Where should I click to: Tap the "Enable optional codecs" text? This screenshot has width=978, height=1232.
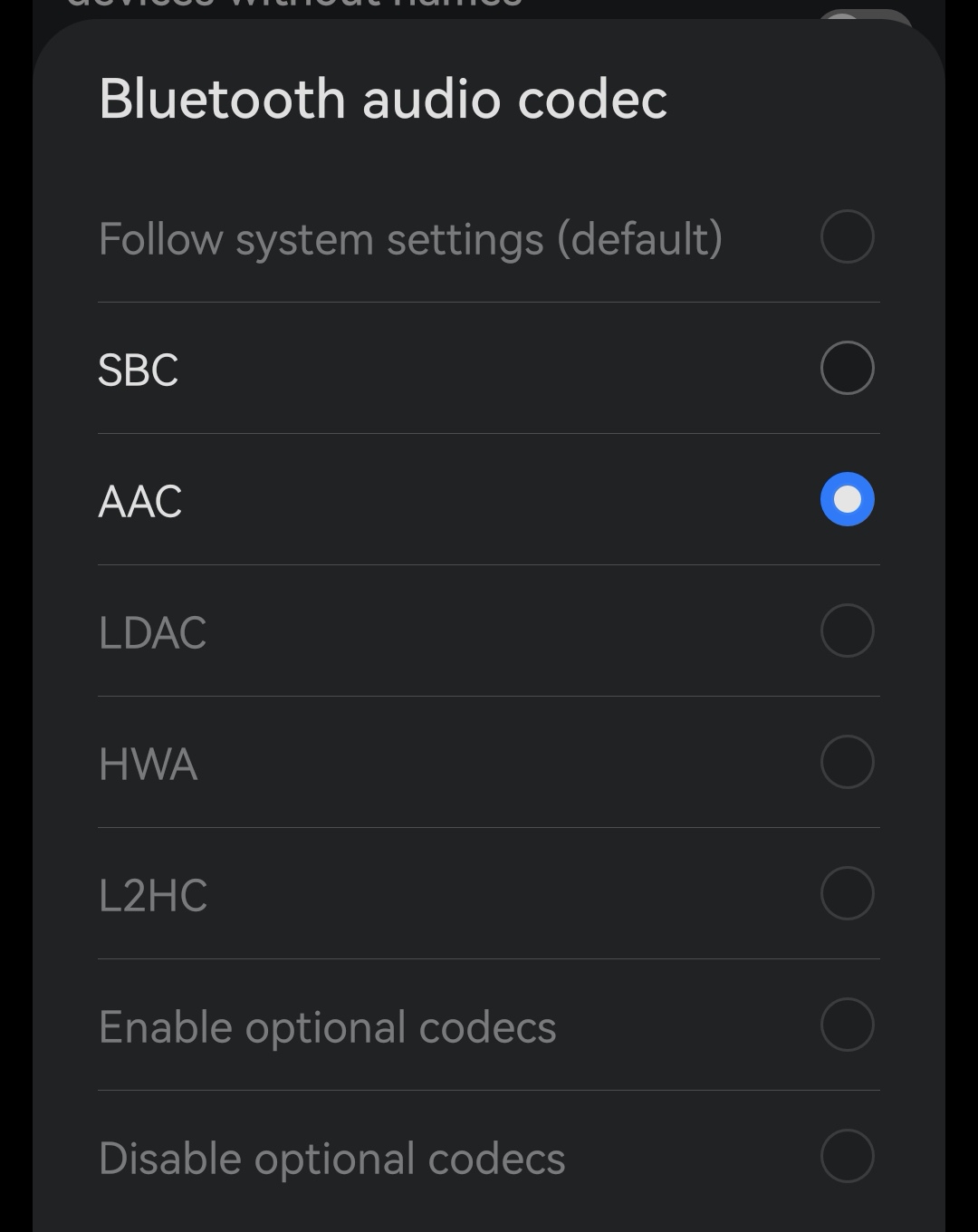click(x=327, y=1027)
